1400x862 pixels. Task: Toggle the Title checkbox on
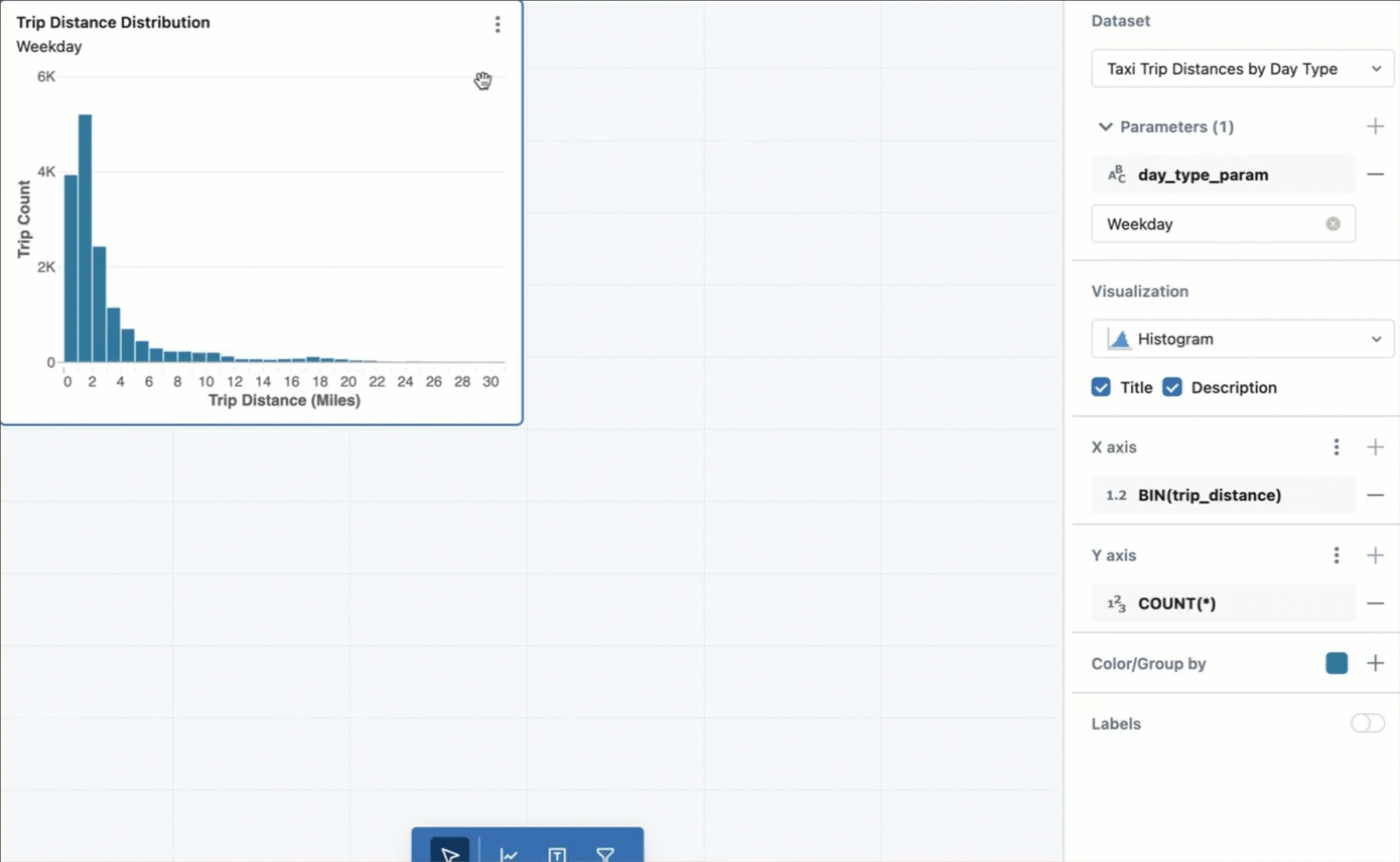point(1101,387)
